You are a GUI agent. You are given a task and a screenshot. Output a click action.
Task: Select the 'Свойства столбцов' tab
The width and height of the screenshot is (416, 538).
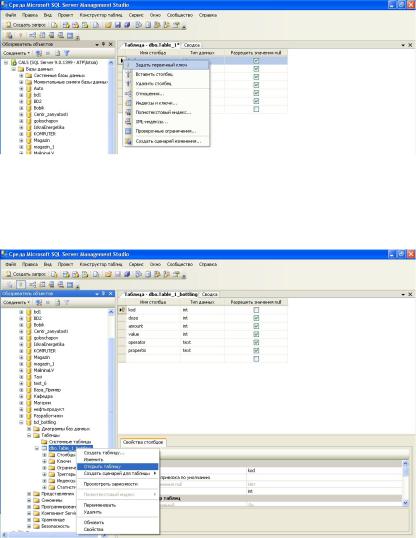143,442
